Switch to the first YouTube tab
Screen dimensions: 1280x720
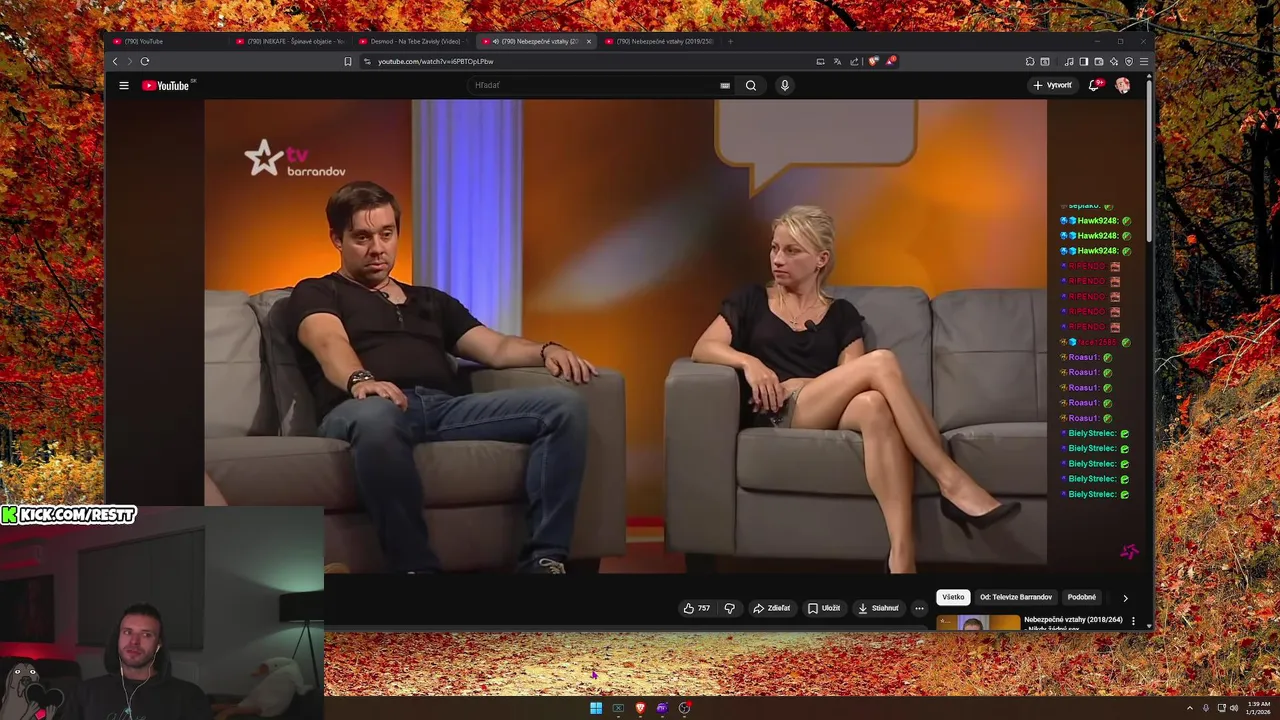click(165, 41)
